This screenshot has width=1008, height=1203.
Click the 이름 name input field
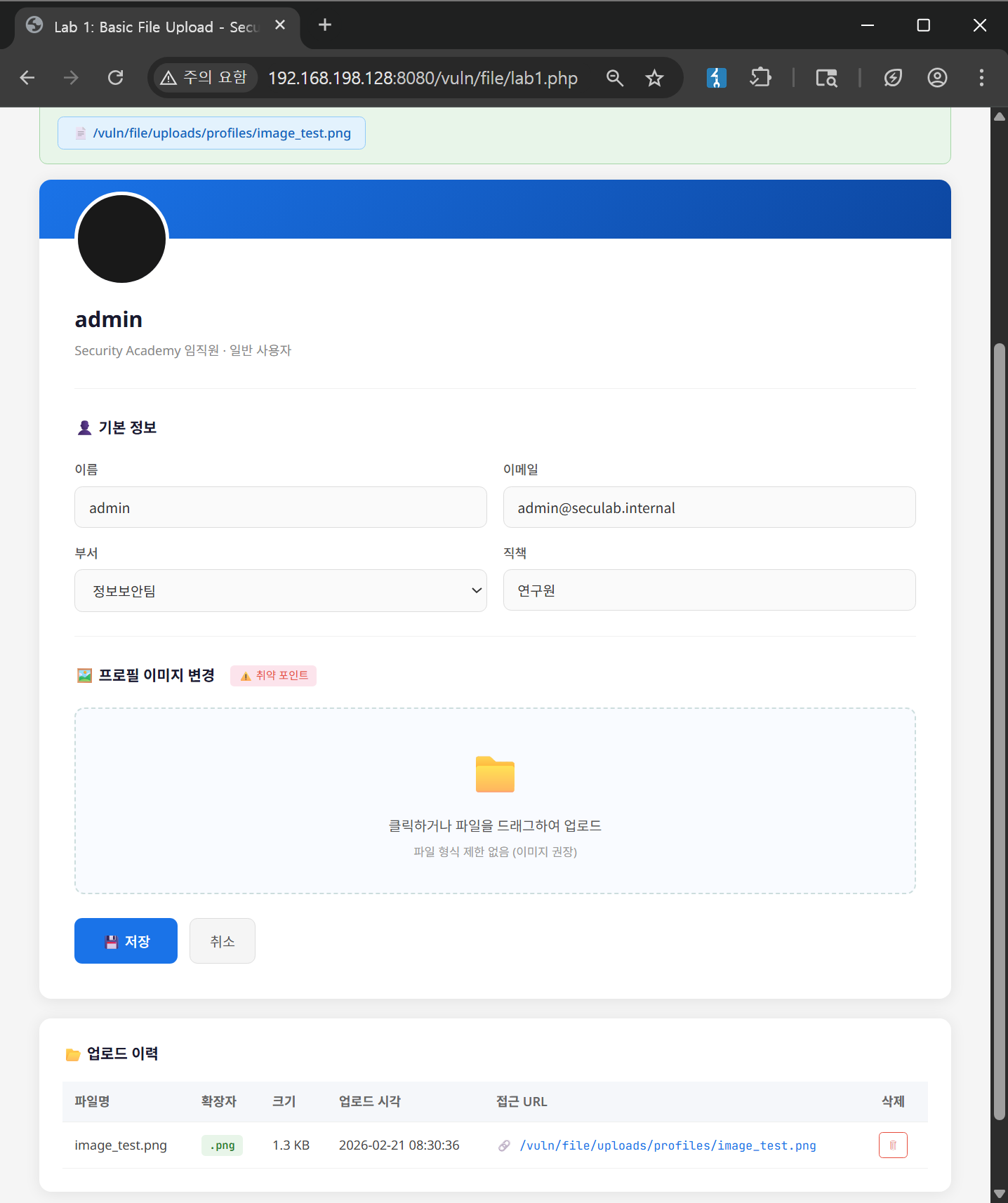coord(280,507)
